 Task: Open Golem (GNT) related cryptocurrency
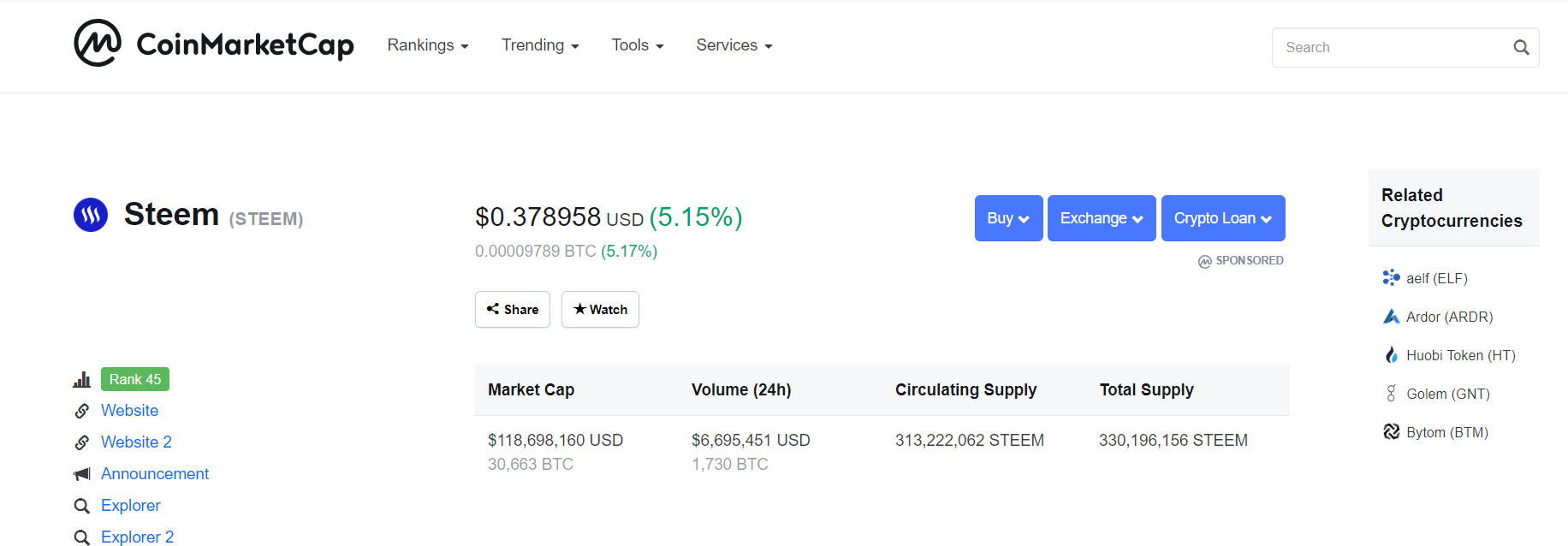pyautogui.click(x=1448, y=394)
